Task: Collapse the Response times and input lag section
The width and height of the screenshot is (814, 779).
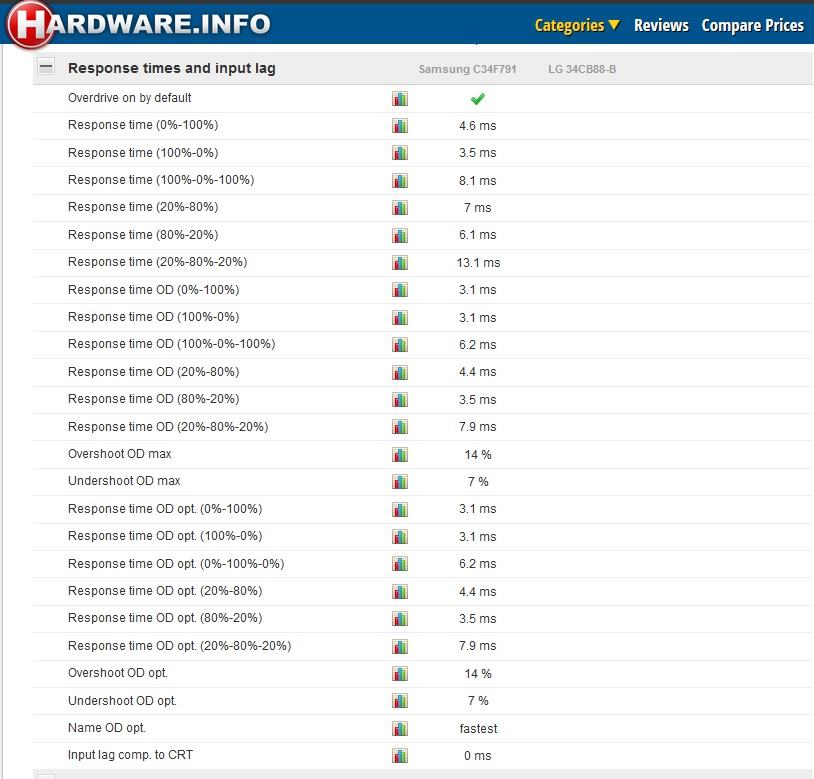Action: pyautogui.click(x=46, y=67)
